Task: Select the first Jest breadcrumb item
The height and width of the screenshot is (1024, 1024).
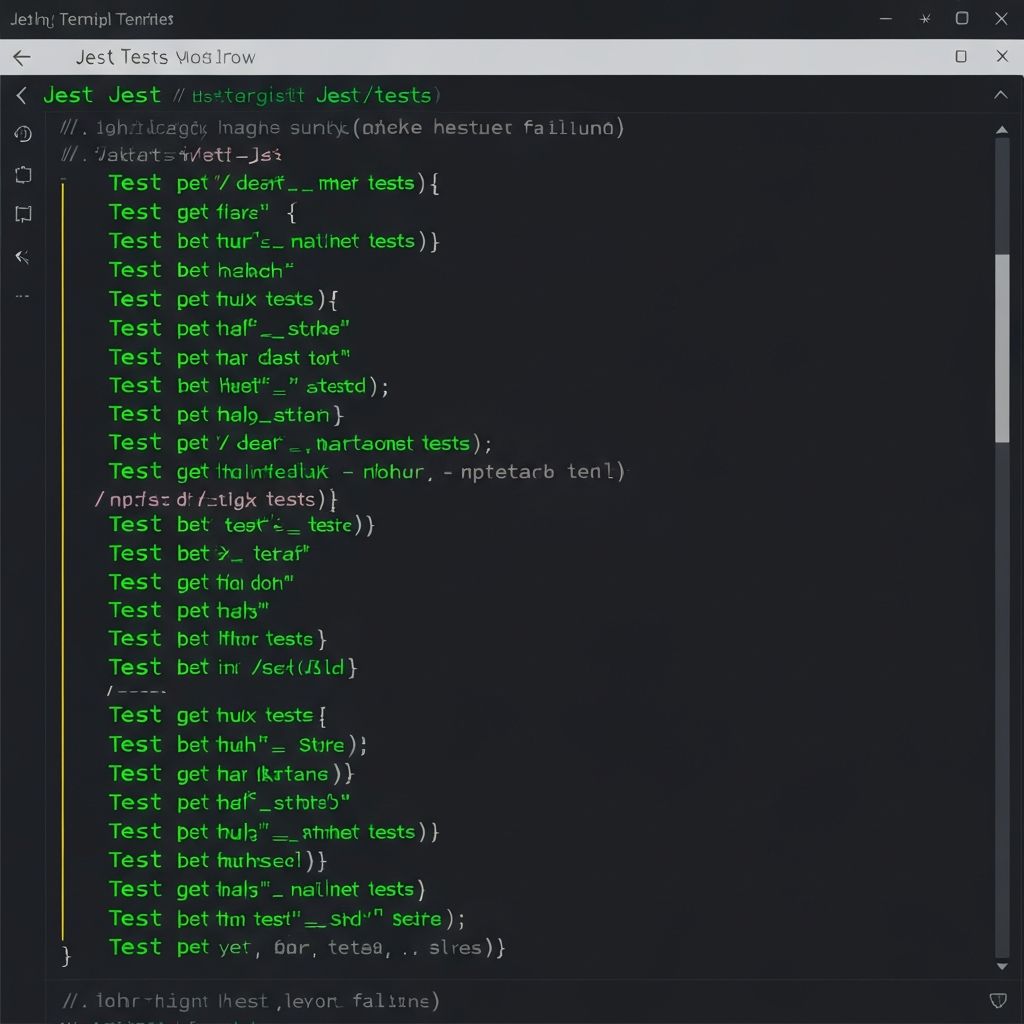Action: tap(68, 96)
